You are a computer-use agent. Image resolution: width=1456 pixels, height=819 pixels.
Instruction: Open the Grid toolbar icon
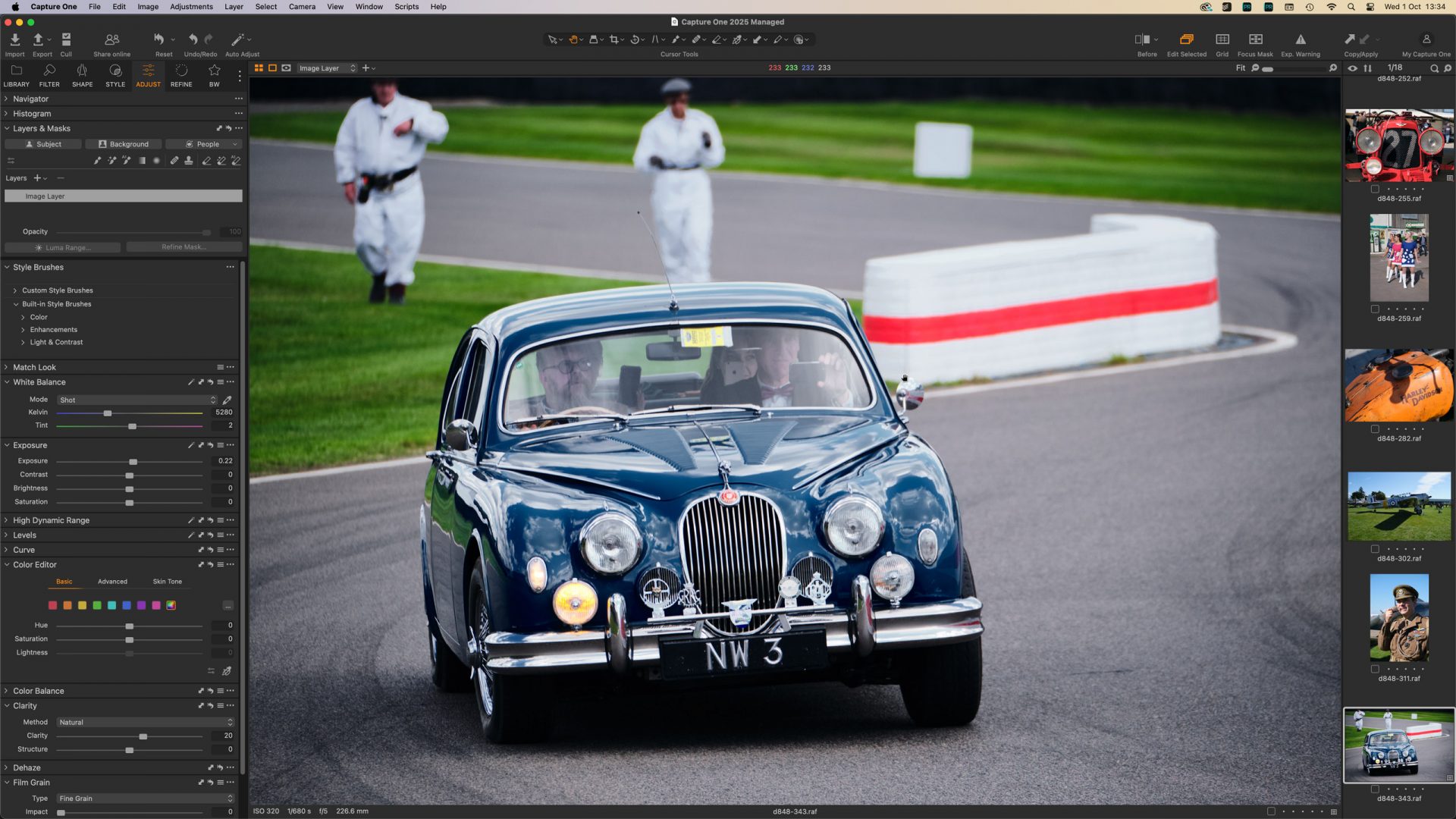[x=1222, y=42]
